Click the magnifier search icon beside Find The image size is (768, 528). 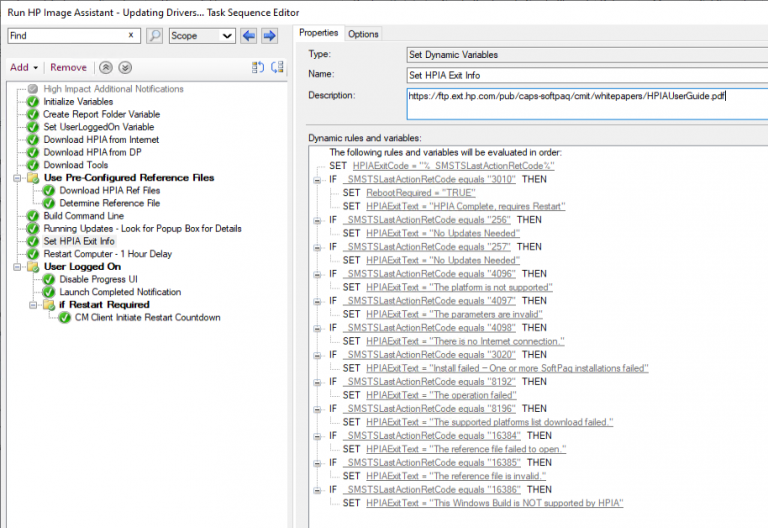point(155,35)
